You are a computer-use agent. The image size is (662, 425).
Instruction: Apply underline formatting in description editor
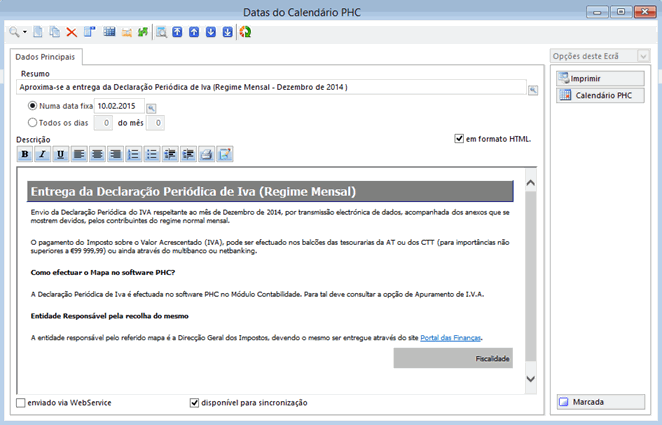[x=60, y=154]
